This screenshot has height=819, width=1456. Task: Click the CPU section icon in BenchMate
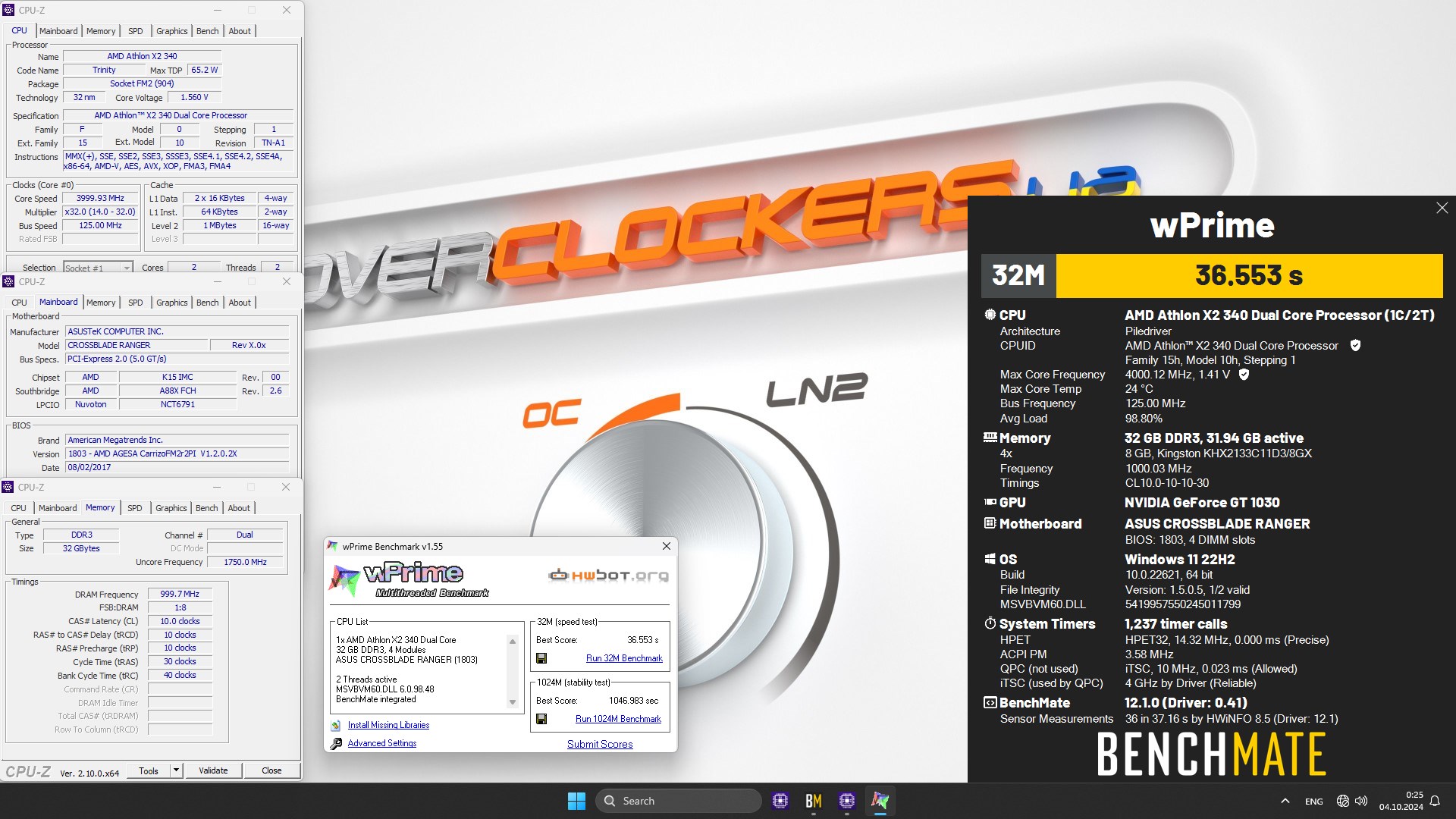(x=990, y=315)
